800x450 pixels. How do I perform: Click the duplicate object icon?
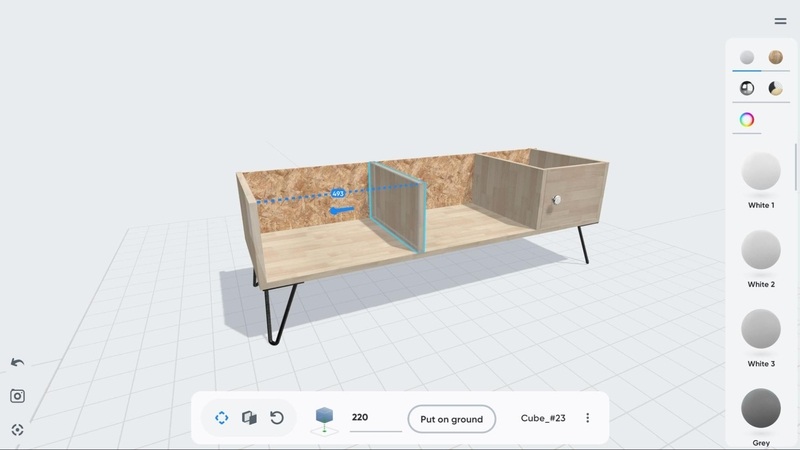(249, 418)
